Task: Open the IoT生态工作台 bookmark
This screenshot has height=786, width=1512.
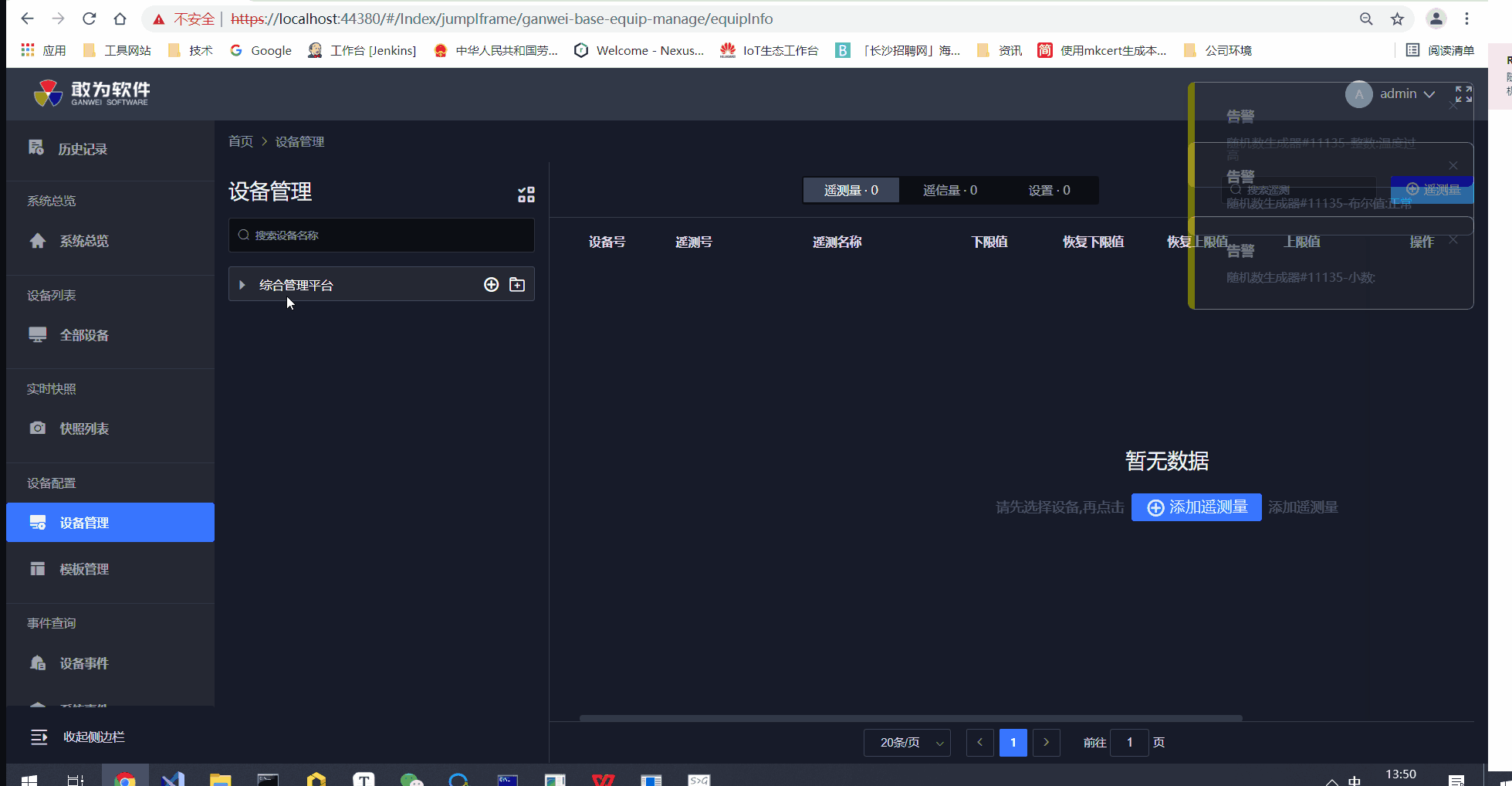Action: (x=770, y=50)
